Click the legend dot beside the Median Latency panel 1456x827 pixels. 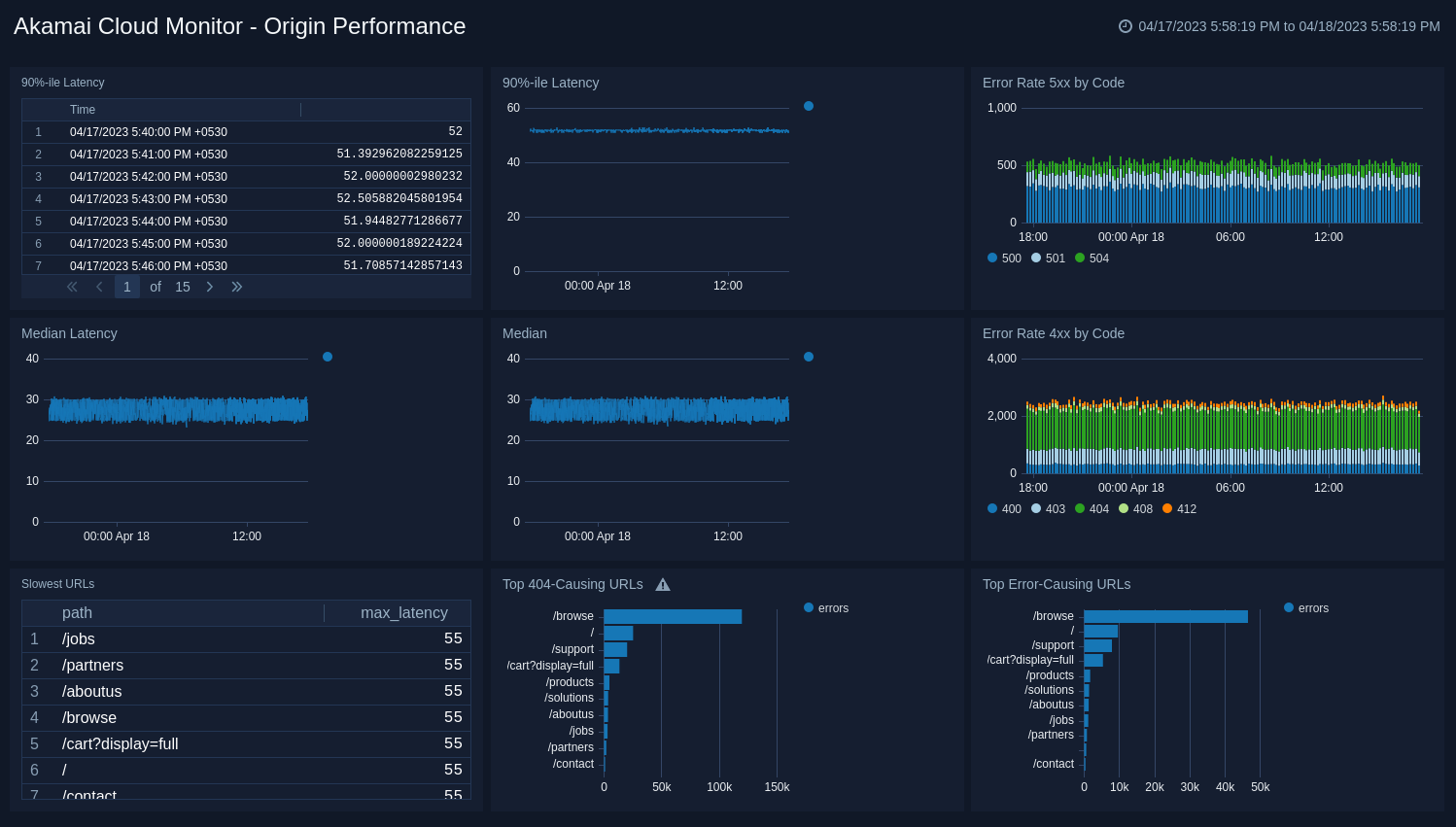327,357
